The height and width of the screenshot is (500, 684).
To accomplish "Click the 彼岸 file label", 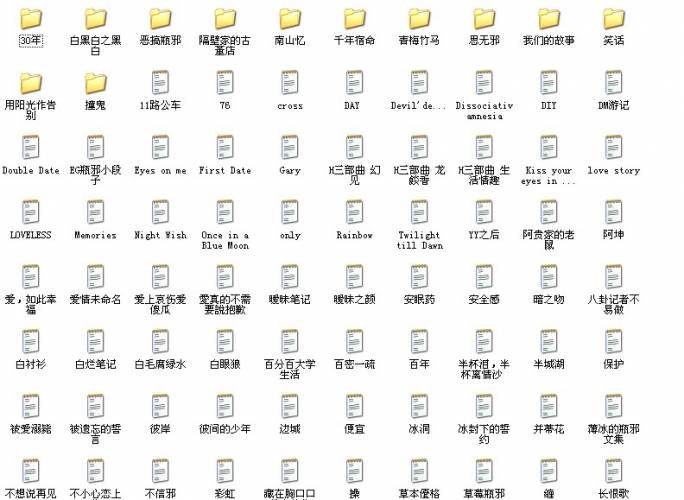I will coord(160,429).
